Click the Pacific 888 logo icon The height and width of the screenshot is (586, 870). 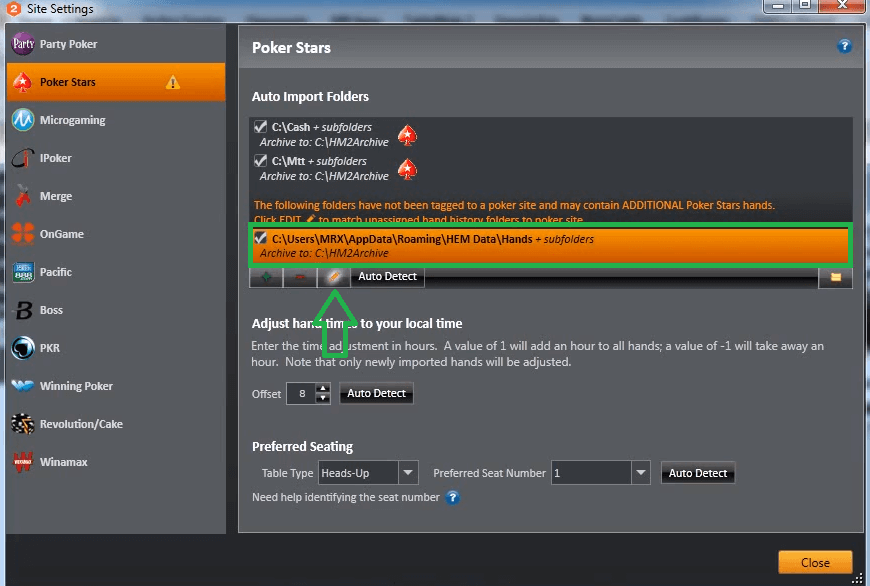click(23, 272)
